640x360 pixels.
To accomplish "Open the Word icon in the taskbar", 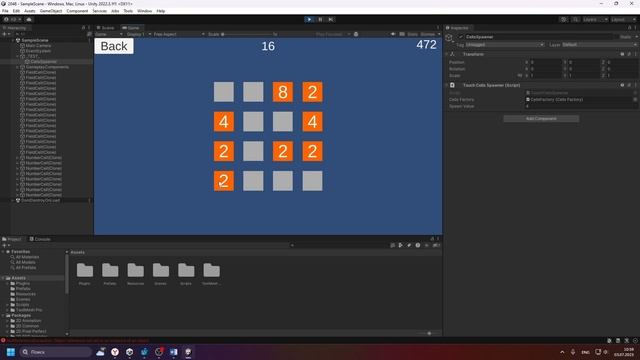I will 173,352.
